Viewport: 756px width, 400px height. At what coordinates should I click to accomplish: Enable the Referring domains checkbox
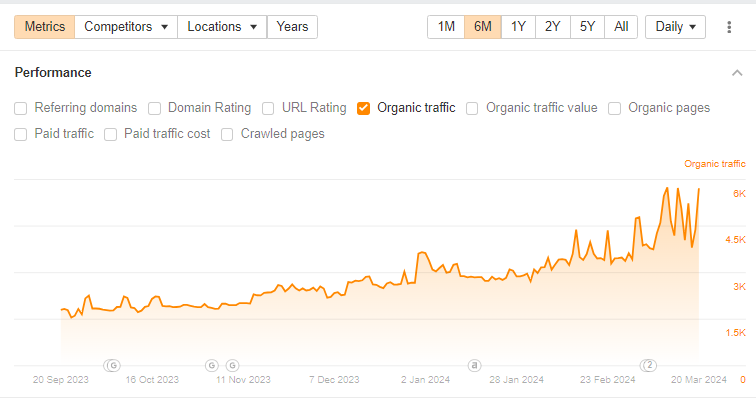[x=21, y=108]
